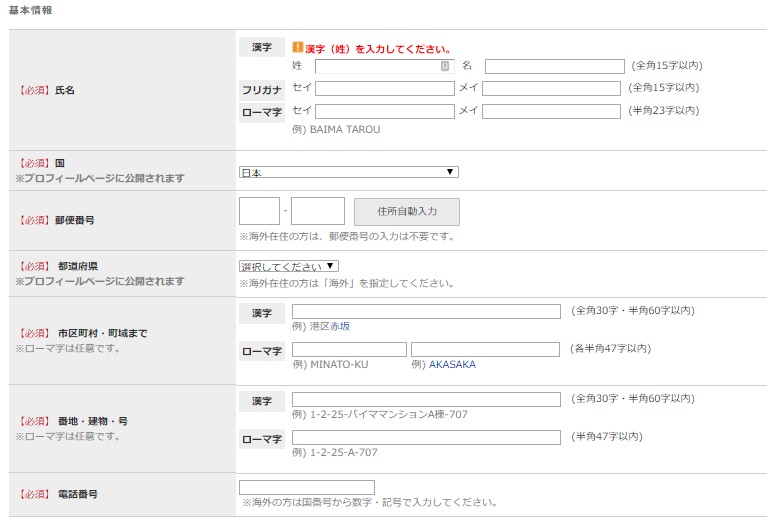Select the second 郵便番号 postal code box
Viewport: 771px width, 523px height.
click(317, 211)
